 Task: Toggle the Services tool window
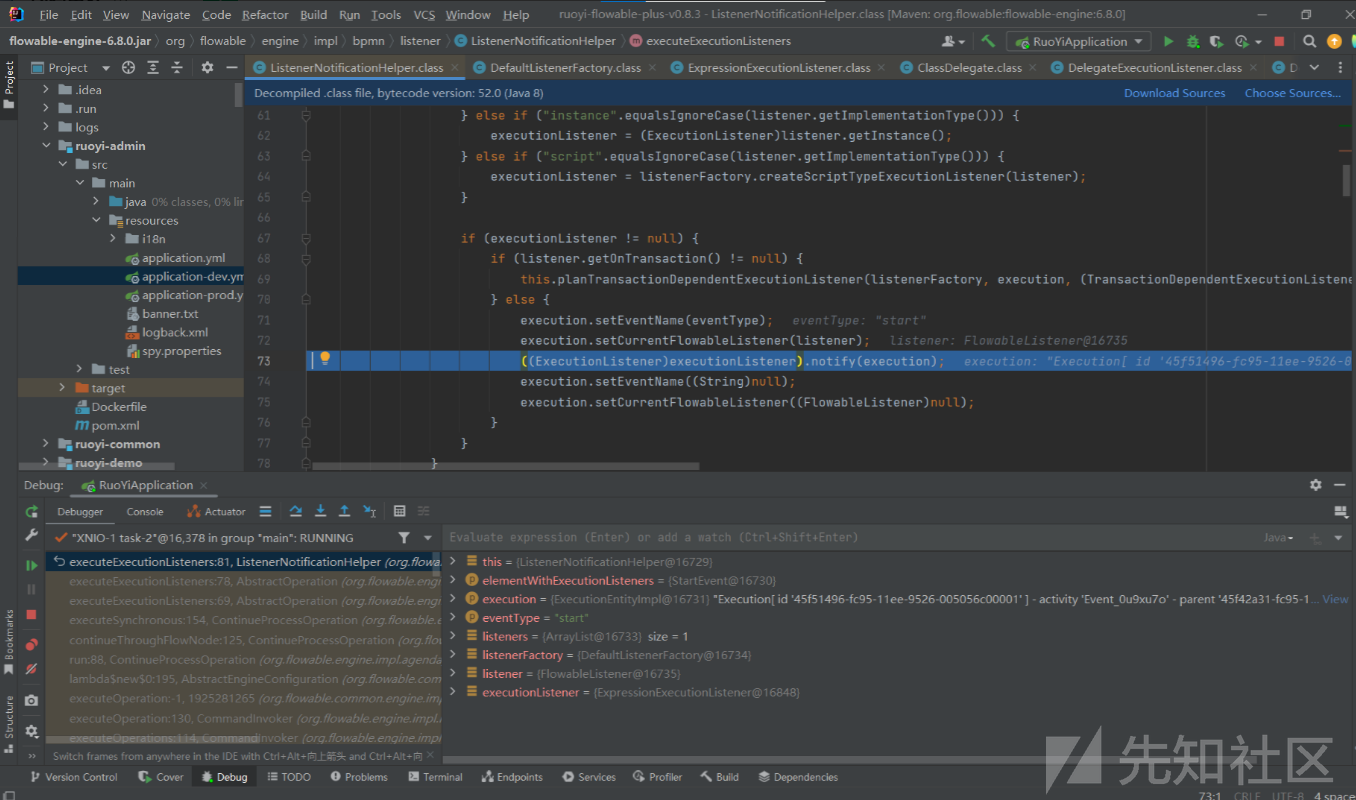pyautogui.click(x=589, y=777)
